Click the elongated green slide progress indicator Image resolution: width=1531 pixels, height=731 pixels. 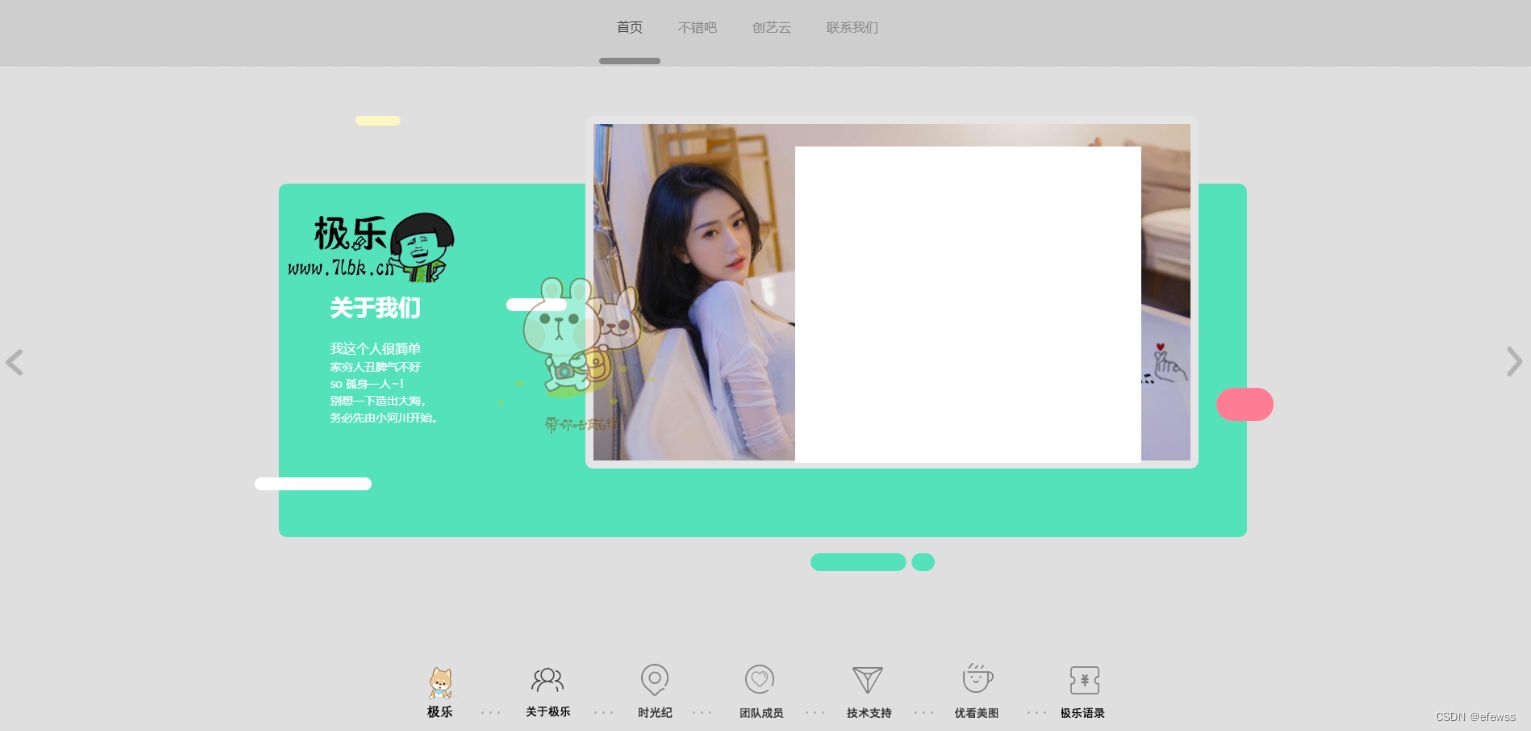[858, 562]
